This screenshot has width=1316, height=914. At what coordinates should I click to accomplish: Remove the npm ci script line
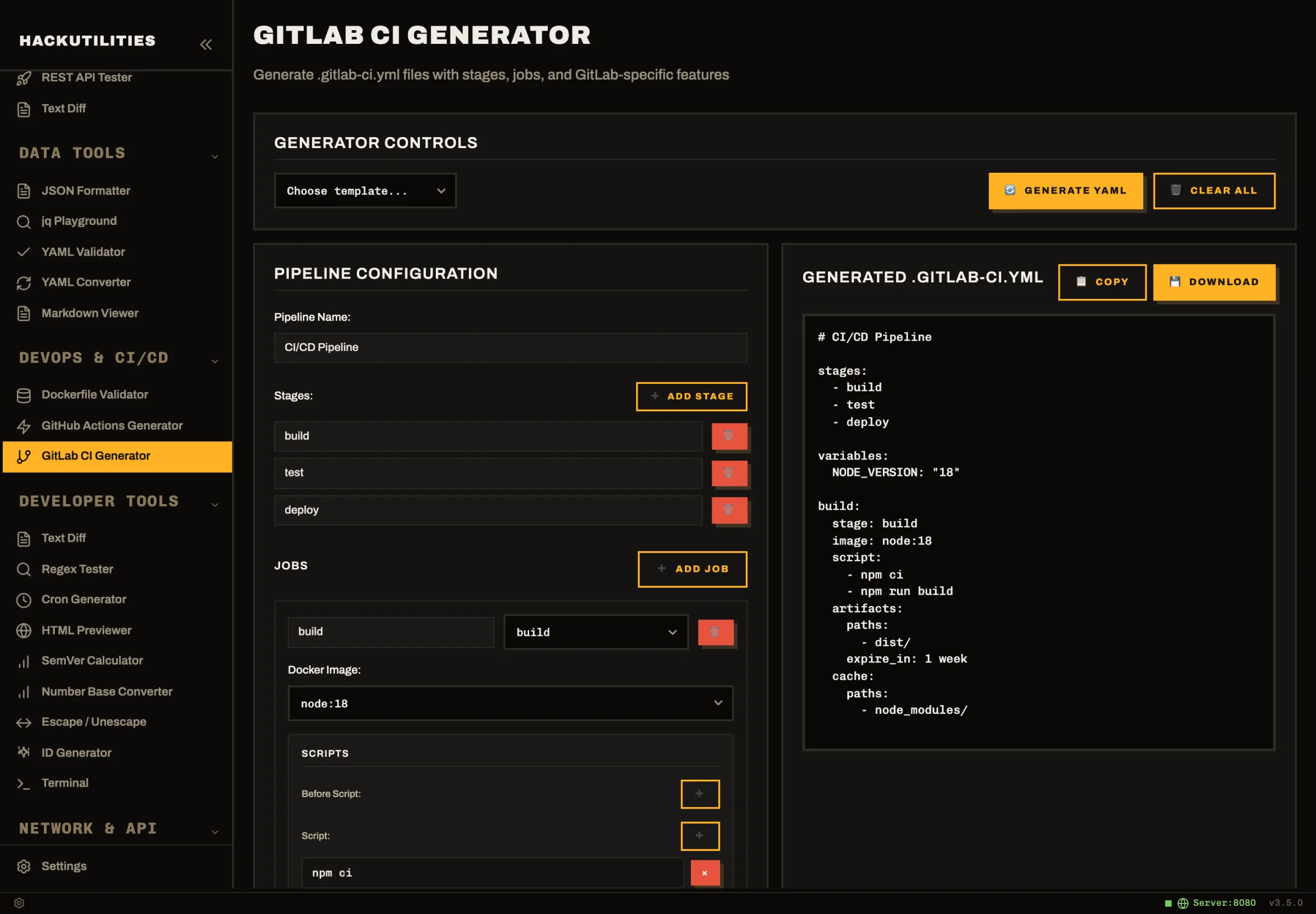coord(705,873)
